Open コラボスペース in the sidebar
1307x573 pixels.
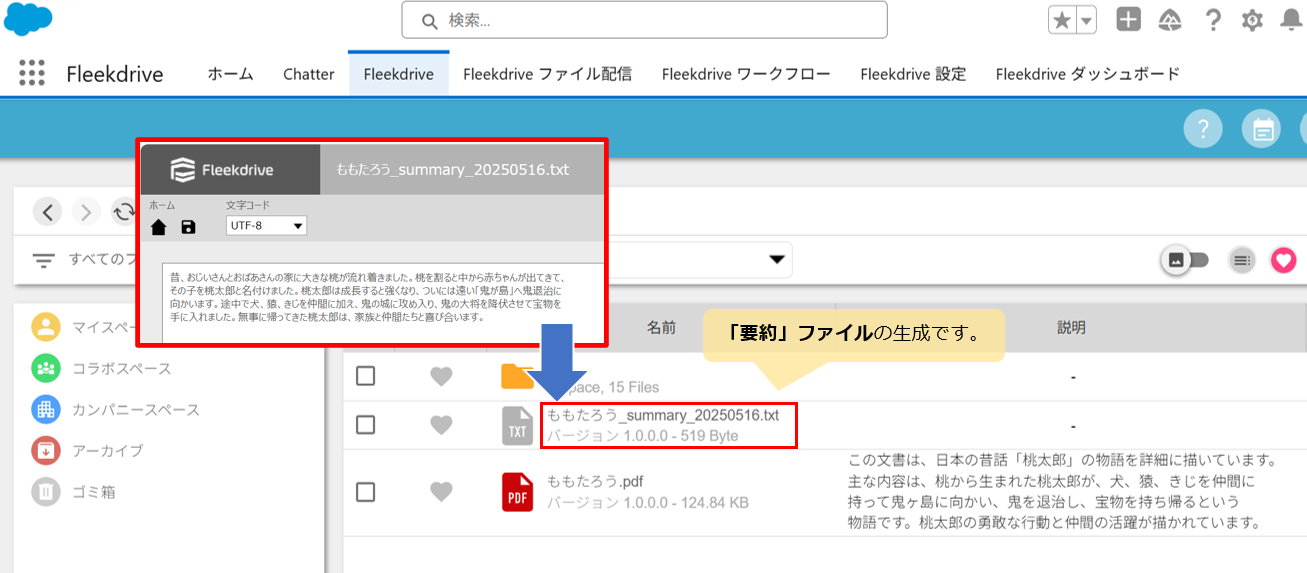101,368
